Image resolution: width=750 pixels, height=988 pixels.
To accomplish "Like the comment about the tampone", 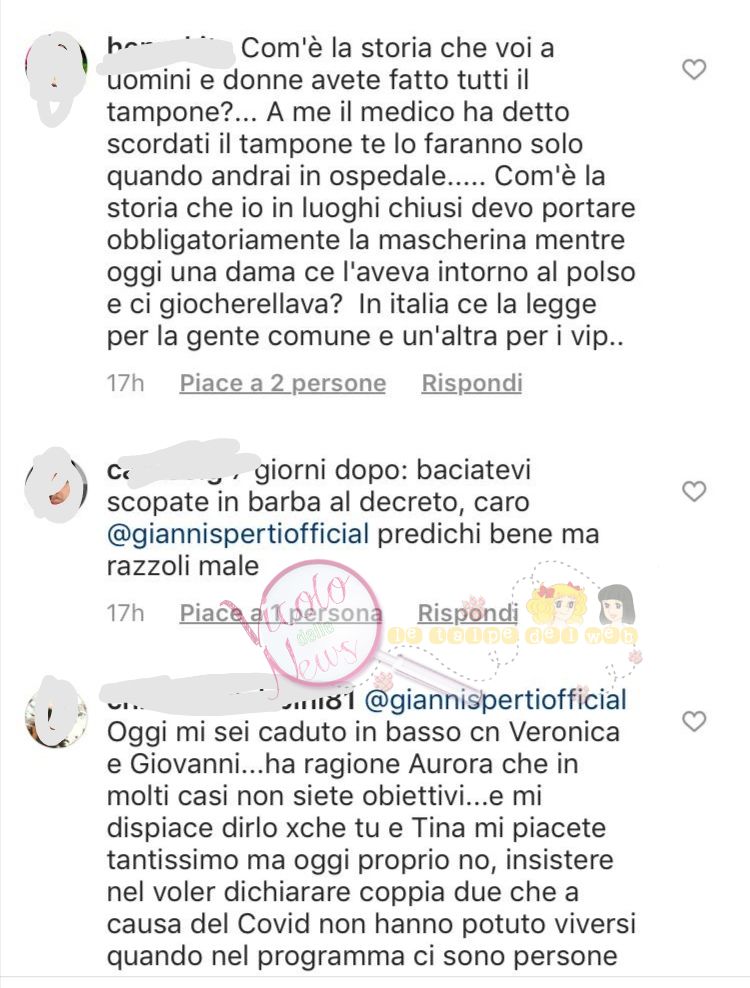I will point(694,69).
